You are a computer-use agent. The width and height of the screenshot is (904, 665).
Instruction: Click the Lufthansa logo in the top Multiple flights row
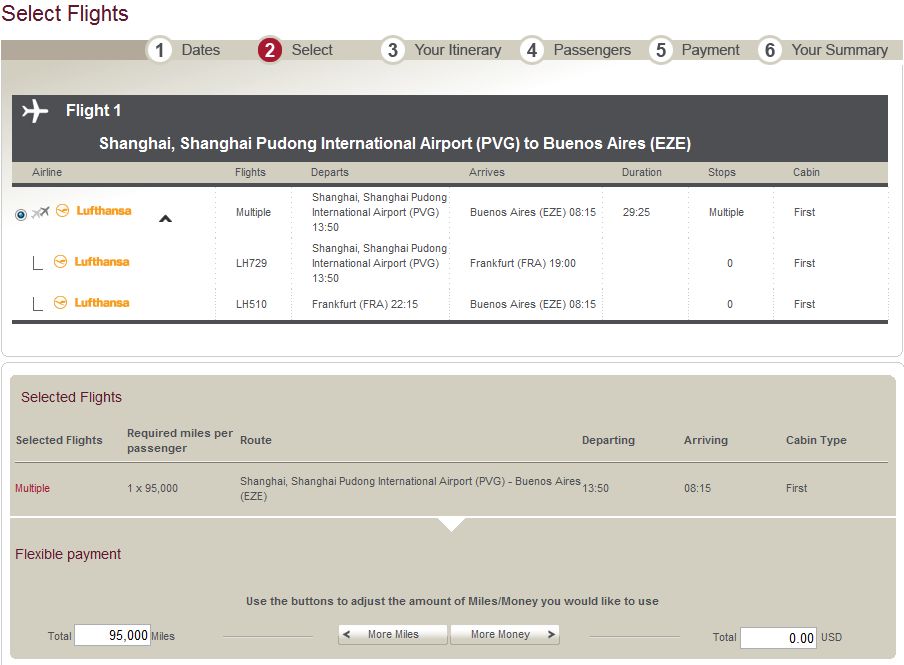93,211
